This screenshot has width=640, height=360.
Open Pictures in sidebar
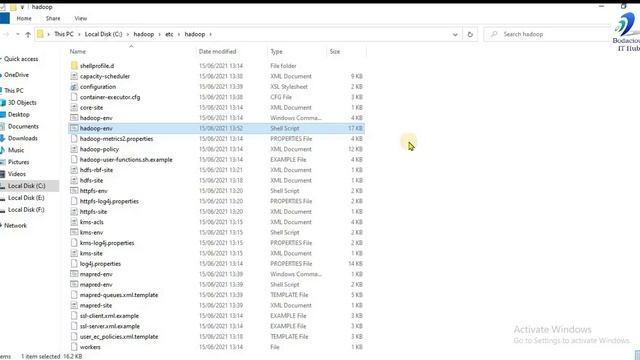pyautogui.click(x=18, y=162)
